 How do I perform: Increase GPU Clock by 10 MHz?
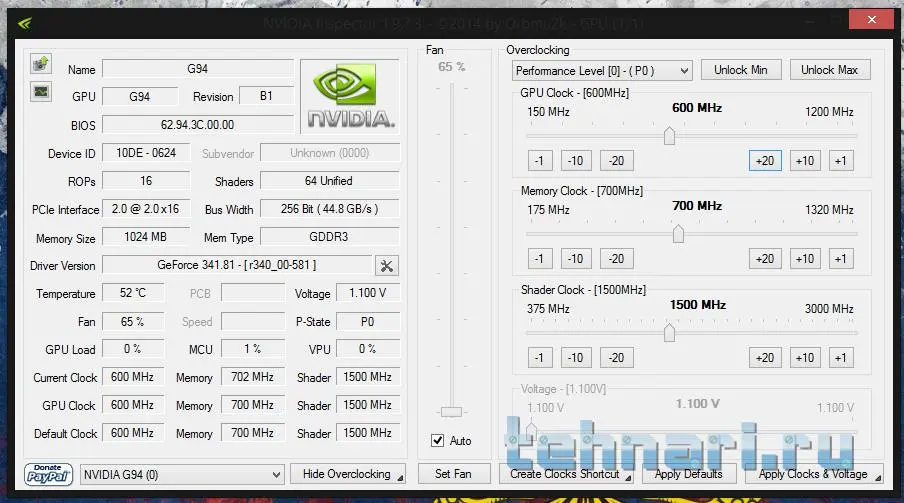[x=805, y=161]
